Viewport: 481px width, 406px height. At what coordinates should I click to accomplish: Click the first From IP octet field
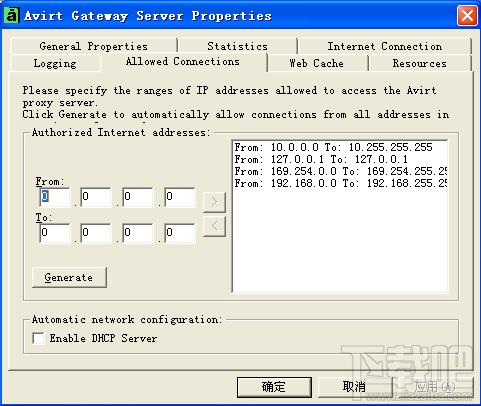click(55, 197)
